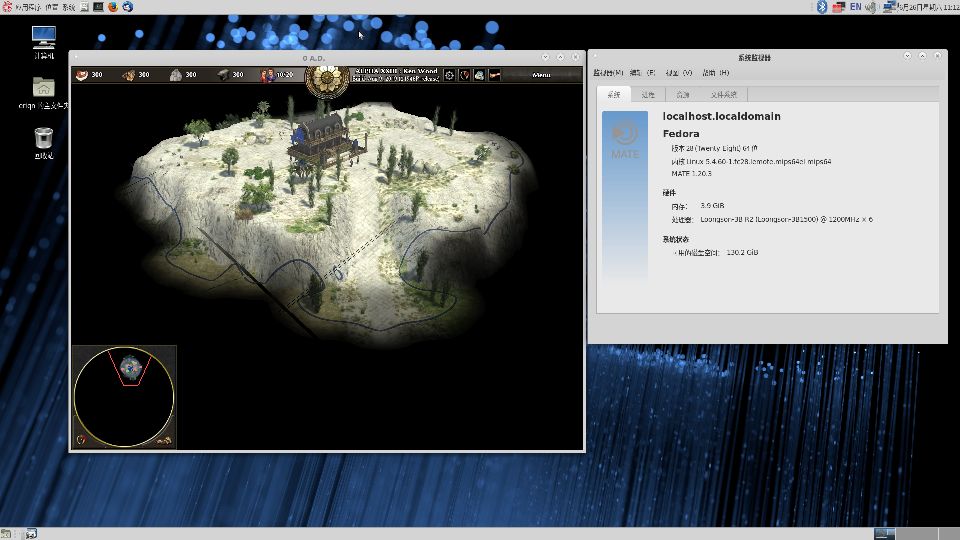Open the objectives icon next to Menu
This screenshot has width=960, height=540.
(495, 75)
